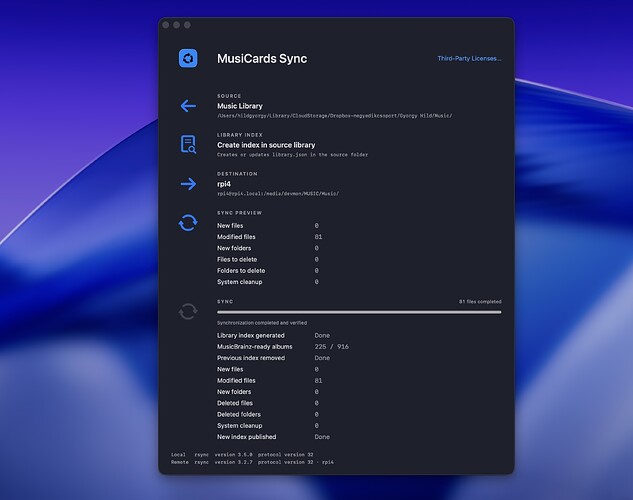The height and width of the screenshot is (500, 633).
Task: Click the 'Folders to delete' row
Action: click(268, 271)
